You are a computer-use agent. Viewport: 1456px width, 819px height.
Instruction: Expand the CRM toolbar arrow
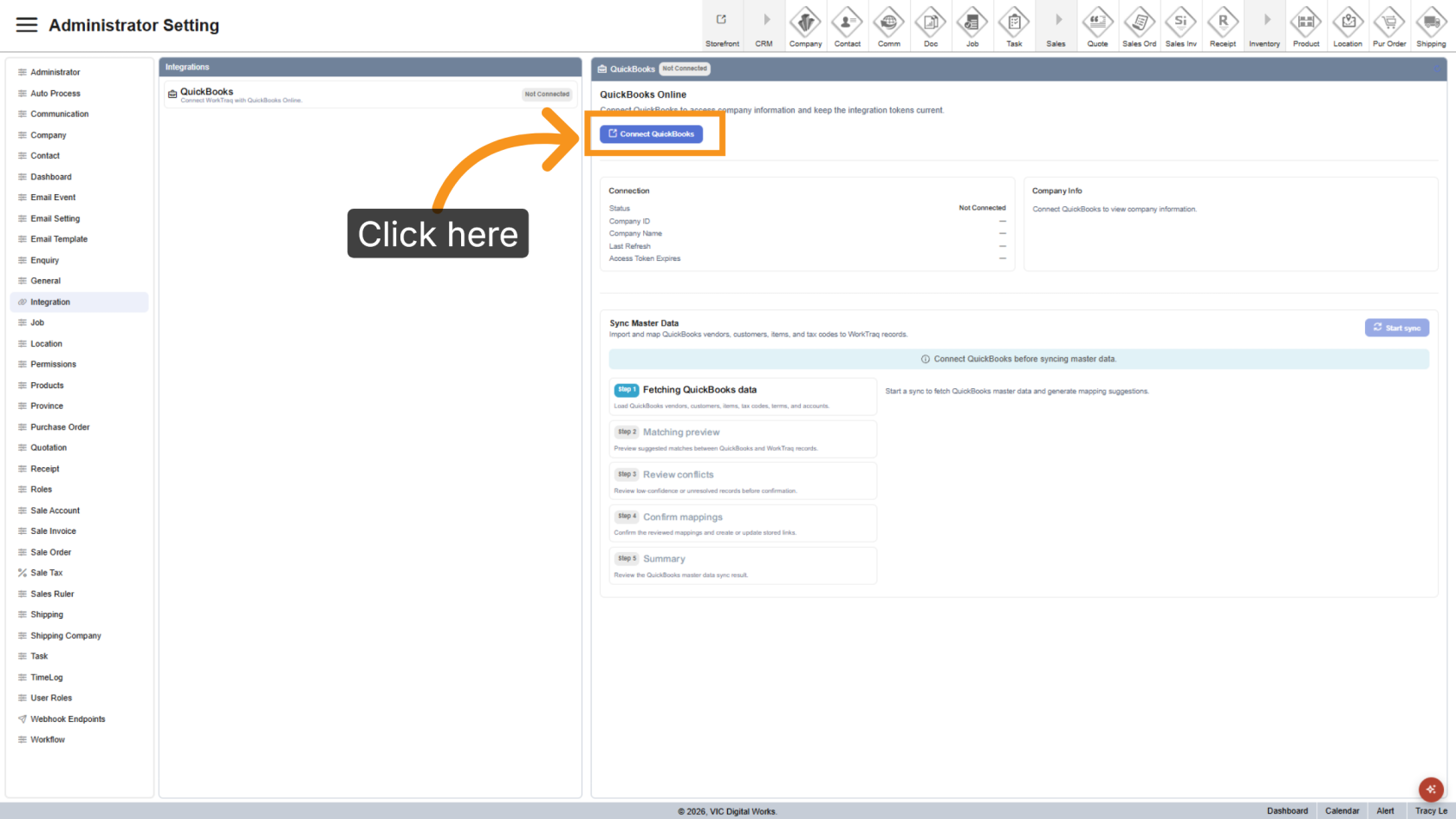click(764, 26)
